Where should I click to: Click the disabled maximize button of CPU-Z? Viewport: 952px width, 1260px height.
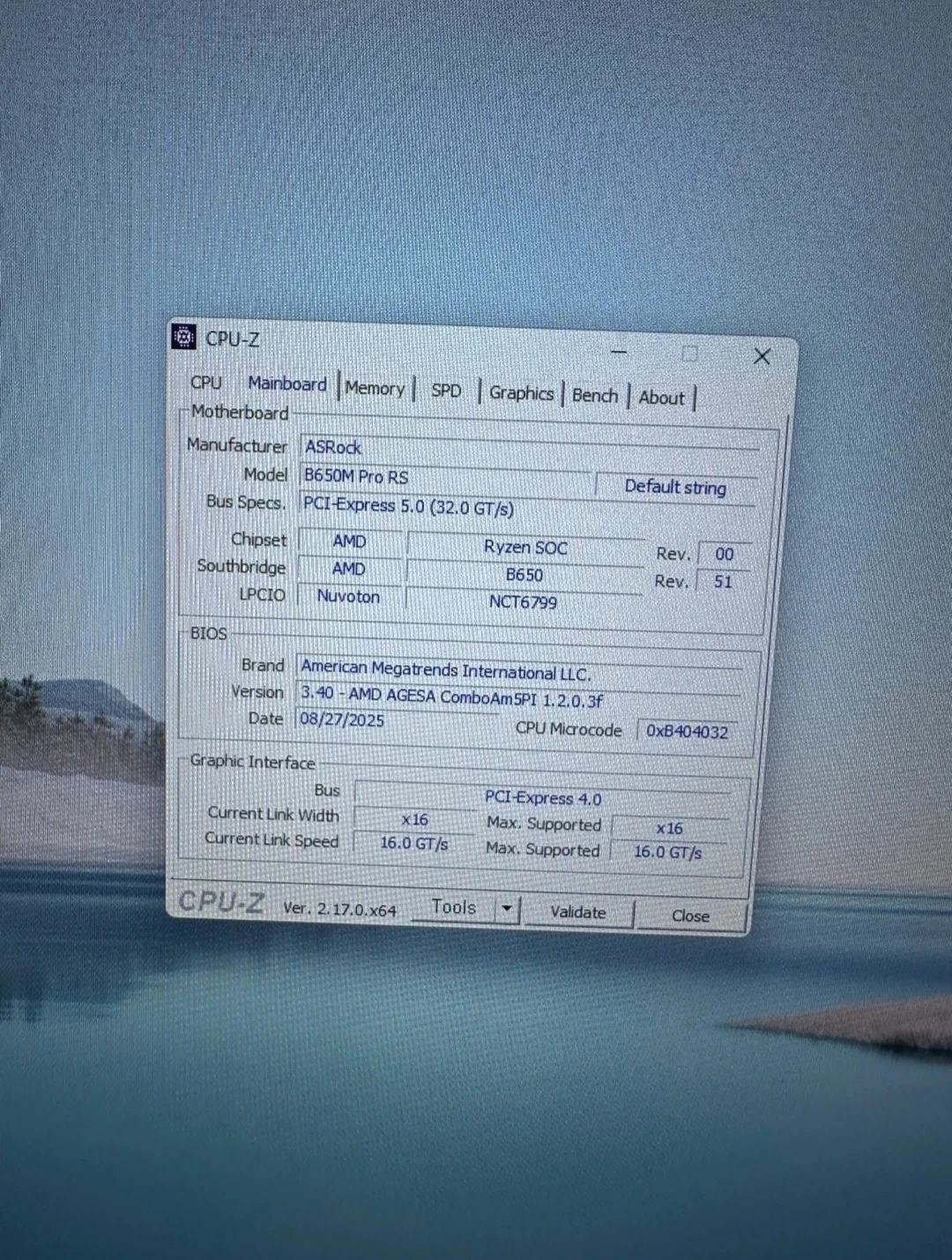(689, 354)
